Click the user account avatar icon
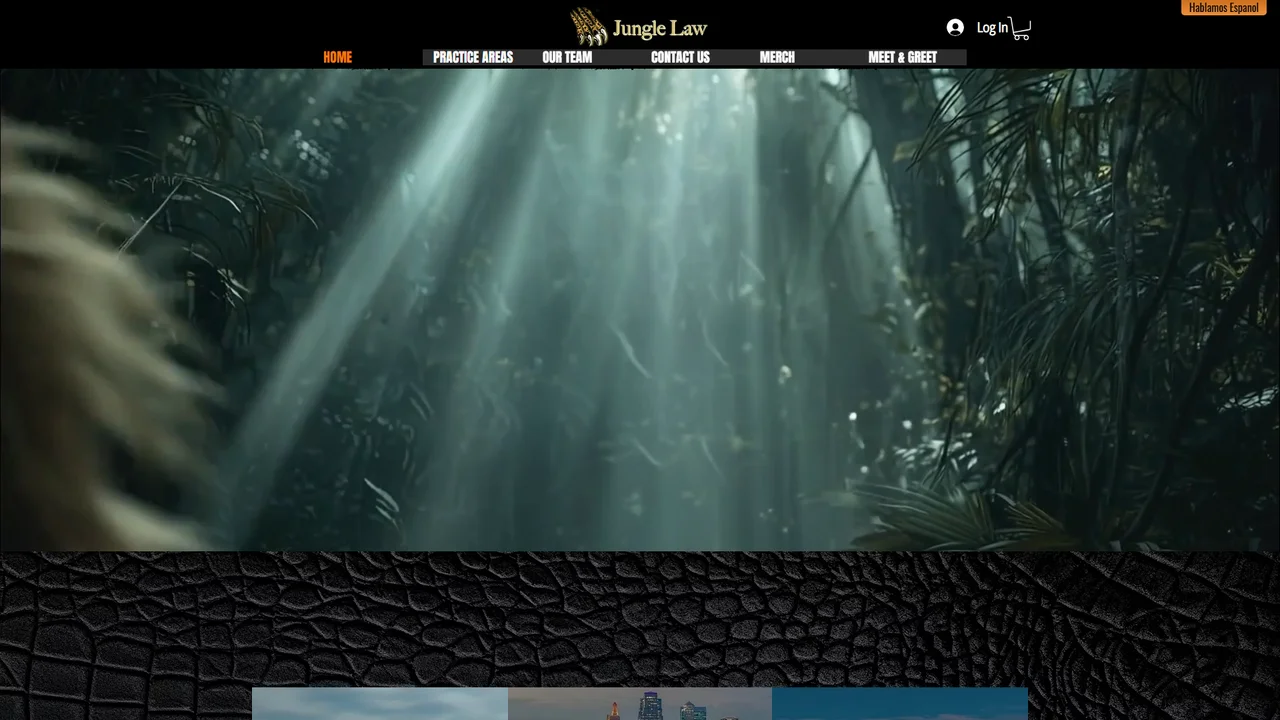 (x=955, y=28)
